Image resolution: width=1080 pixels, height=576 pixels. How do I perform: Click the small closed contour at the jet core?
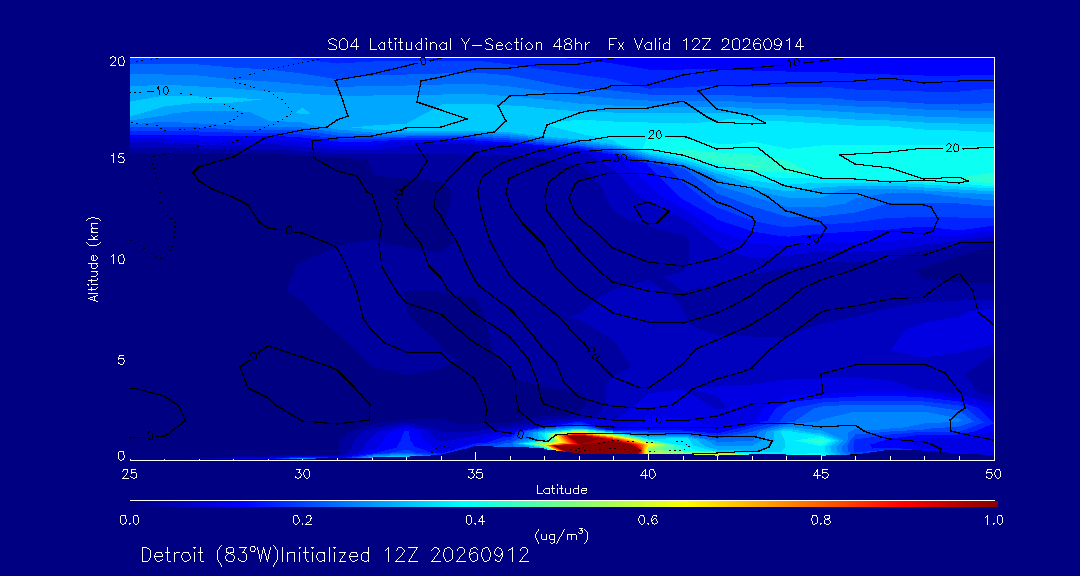651,213
